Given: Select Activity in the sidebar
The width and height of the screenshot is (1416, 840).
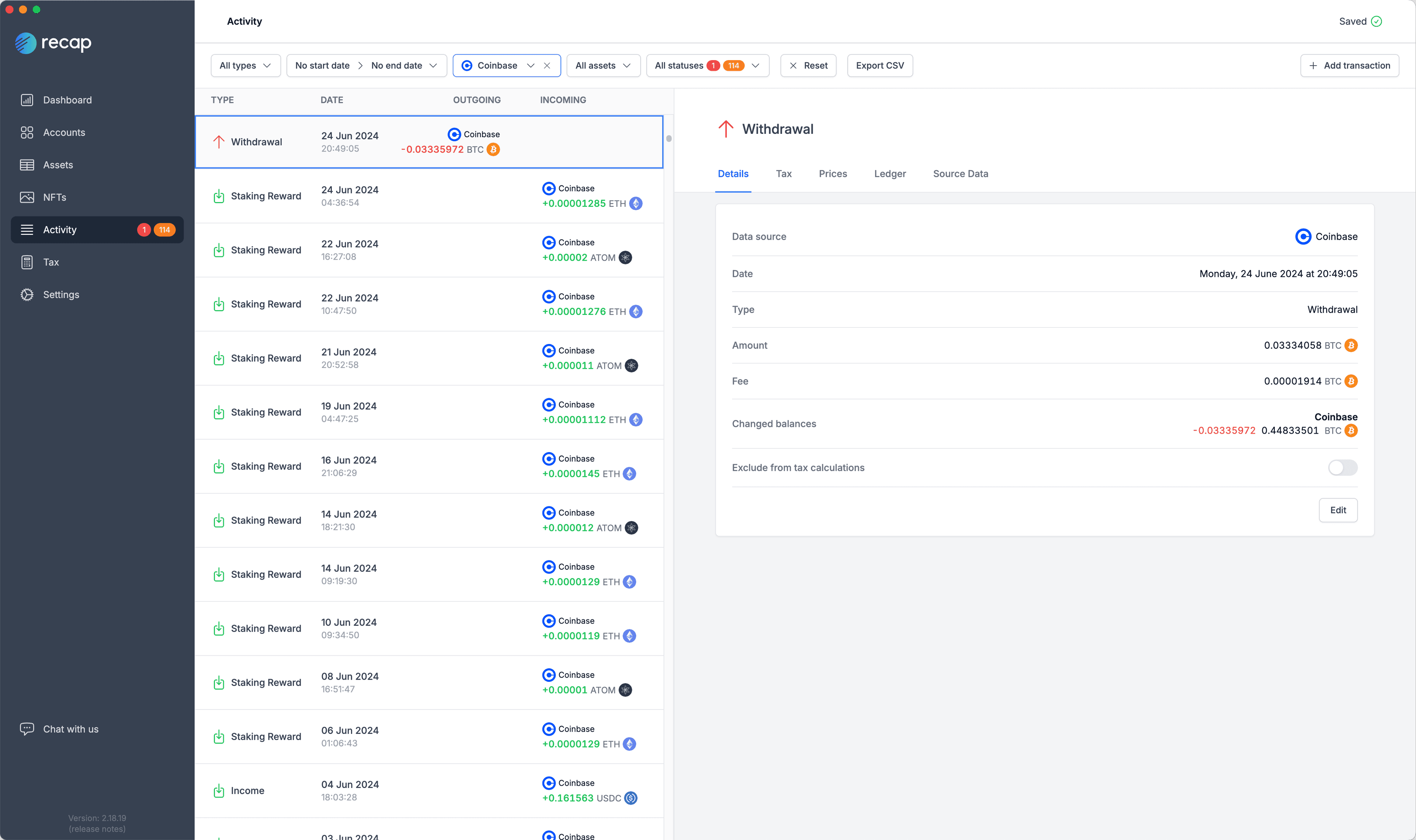Looking at the screenshot, I should (x=97, y=230).
